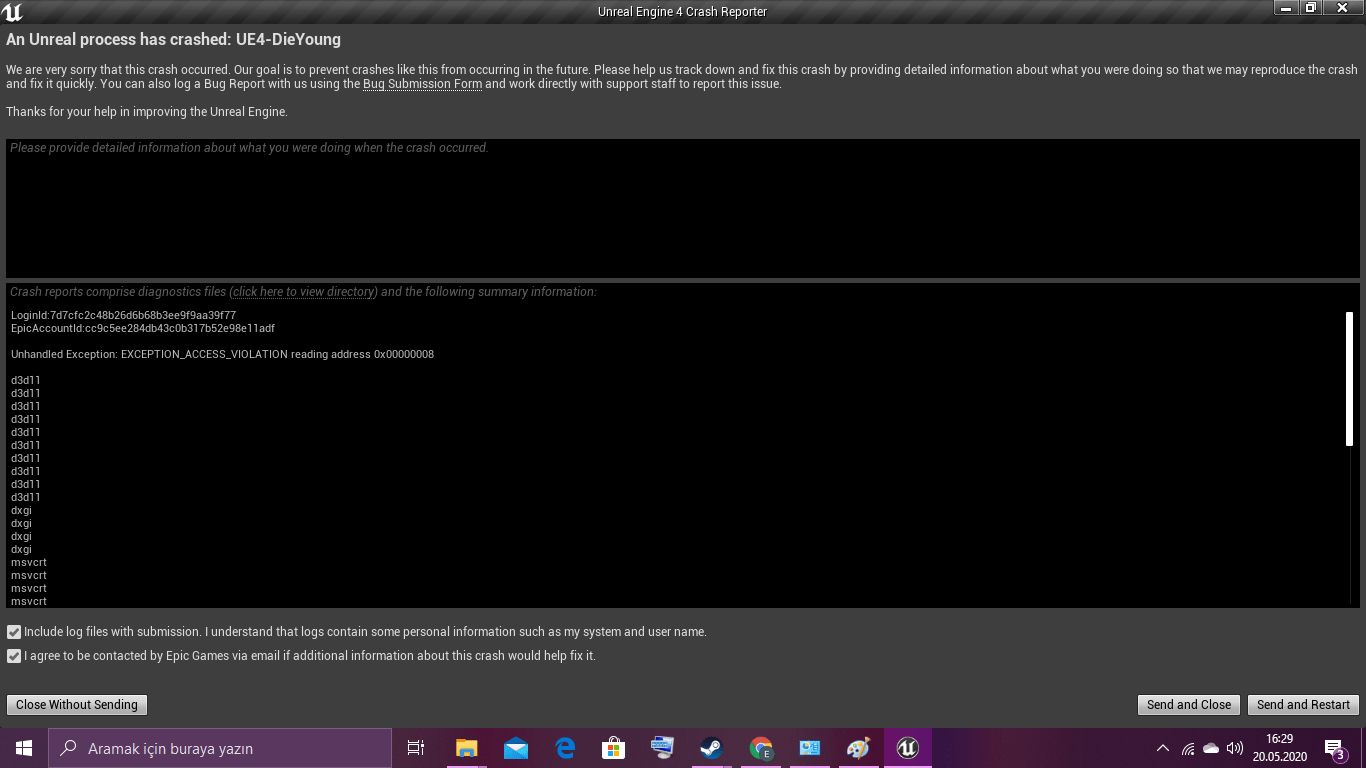Click the Unhandled Exception ACCESS_VIOLATION line

pos(222,354)
